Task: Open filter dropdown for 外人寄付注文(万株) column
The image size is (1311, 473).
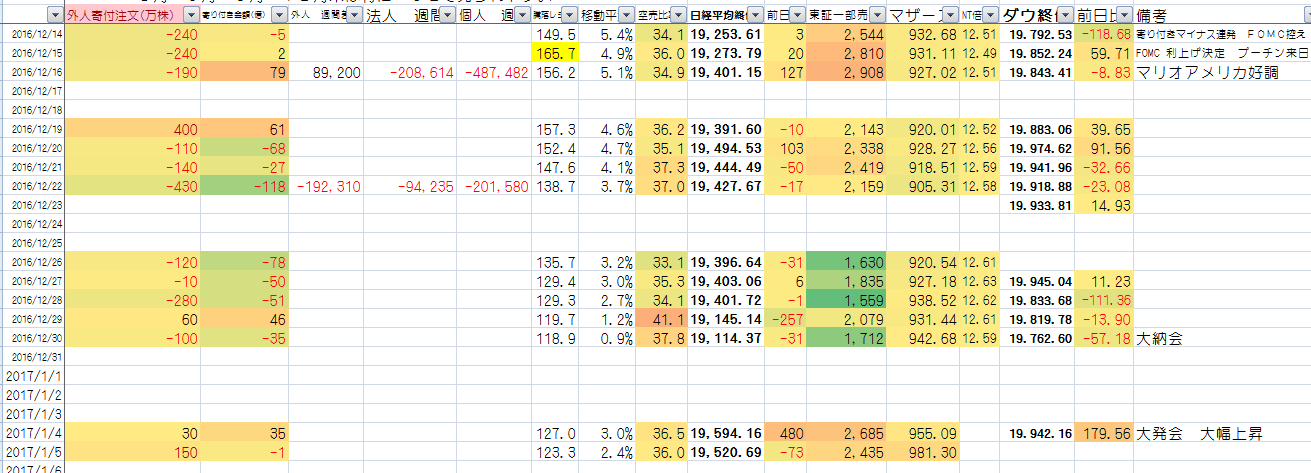Action: [191, 16]
